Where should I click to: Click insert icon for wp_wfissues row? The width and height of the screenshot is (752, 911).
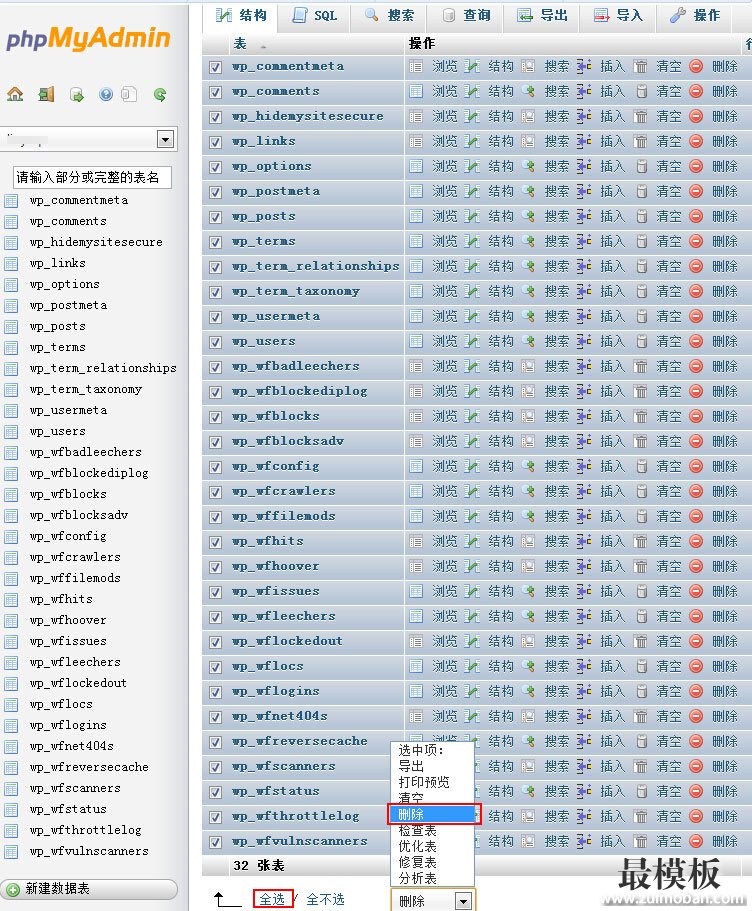coord(584,591)
